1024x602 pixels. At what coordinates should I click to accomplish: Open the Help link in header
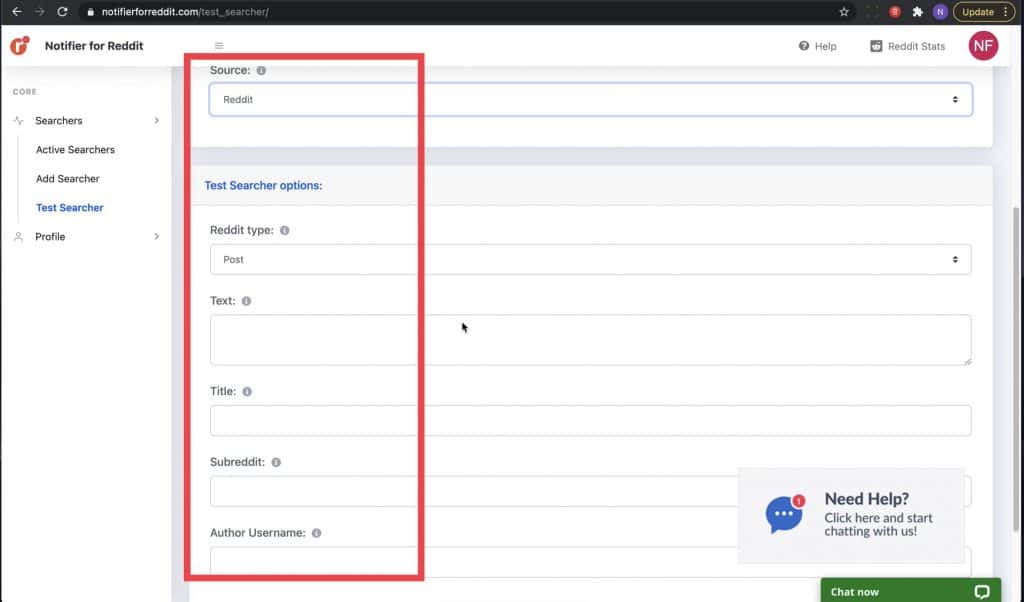click(x=818, y=46)
